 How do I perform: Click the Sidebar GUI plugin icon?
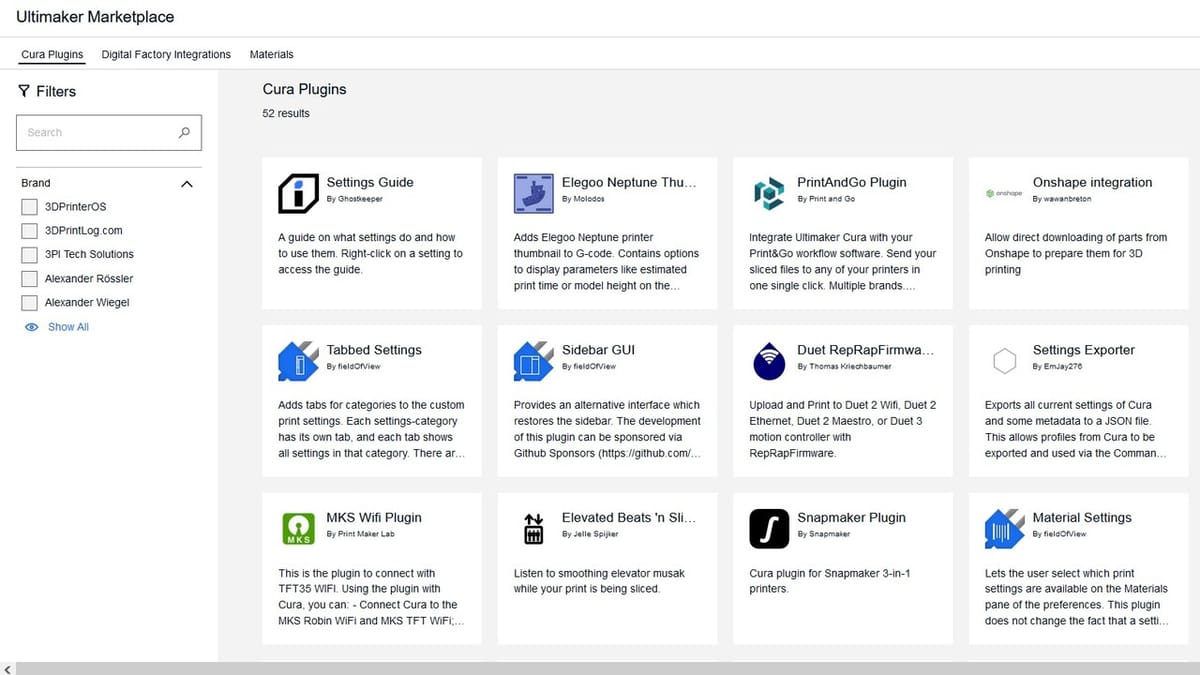[x=534, y=361]
